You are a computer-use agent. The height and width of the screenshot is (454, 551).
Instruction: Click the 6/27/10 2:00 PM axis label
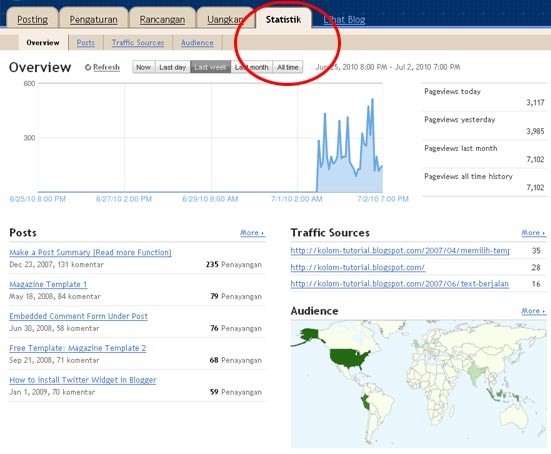(x=124, y=199)
